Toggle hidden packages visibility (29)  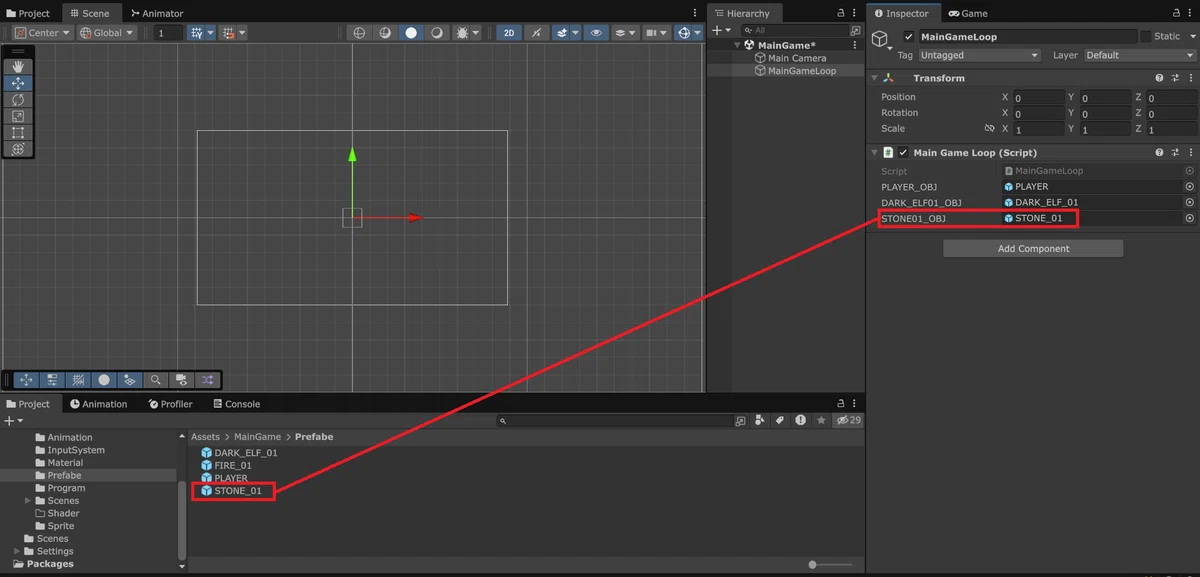coord(849,420)
